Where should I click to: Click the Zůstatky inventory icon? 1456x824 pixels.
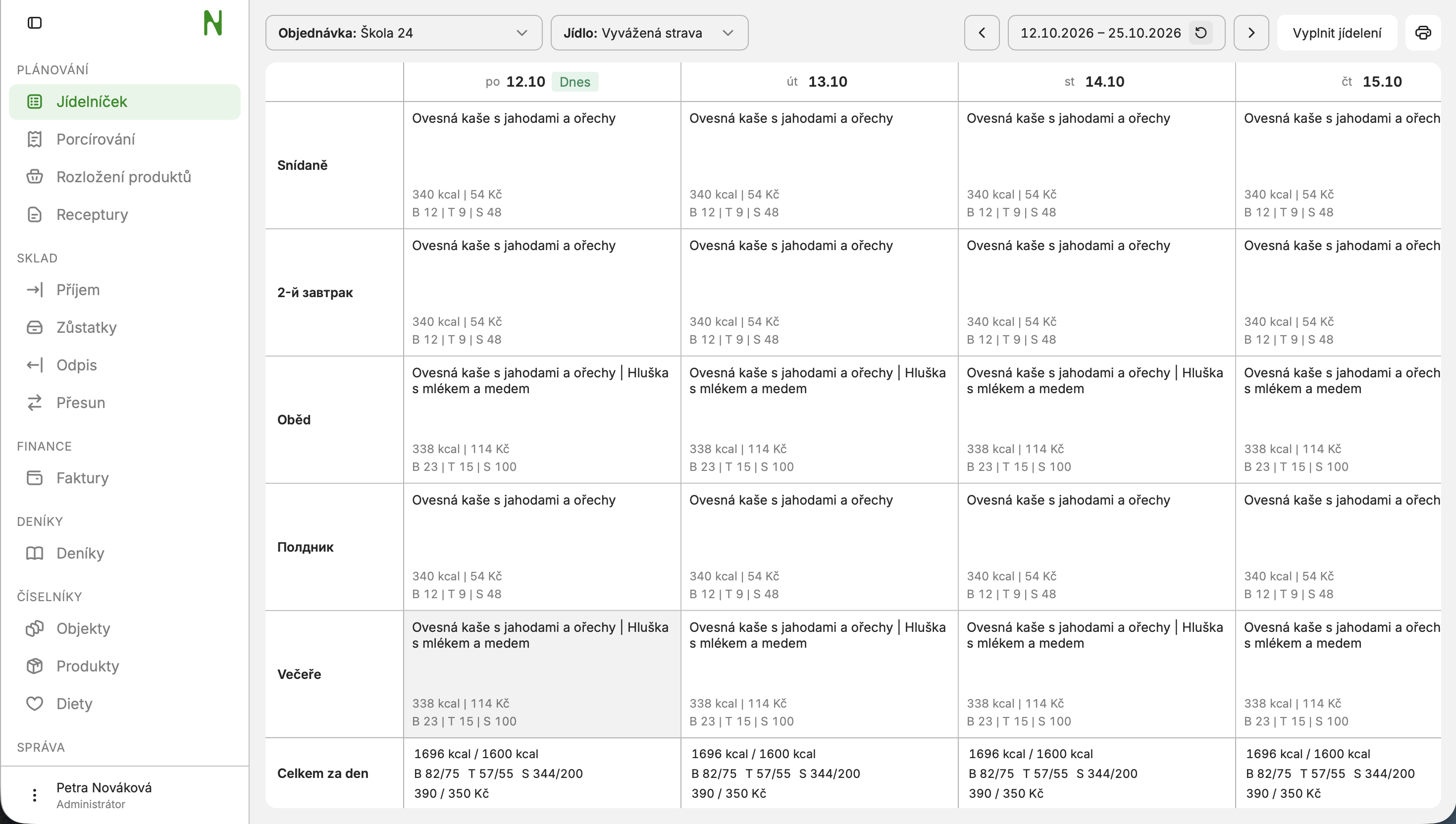tap(35, 328)
